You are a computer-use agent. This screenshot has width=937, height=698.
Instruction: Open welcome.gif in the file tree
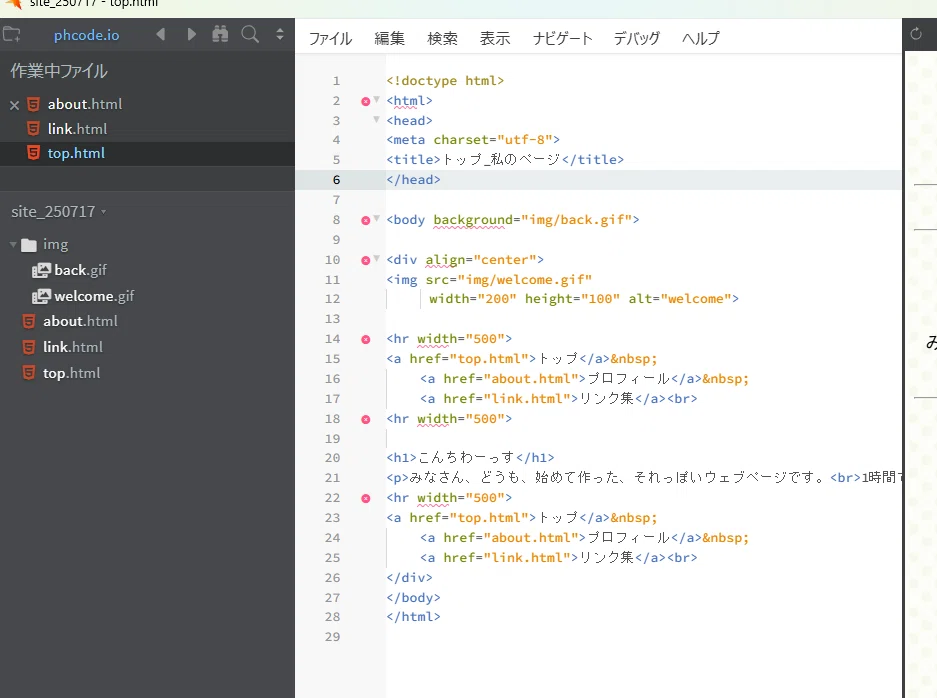94,296
